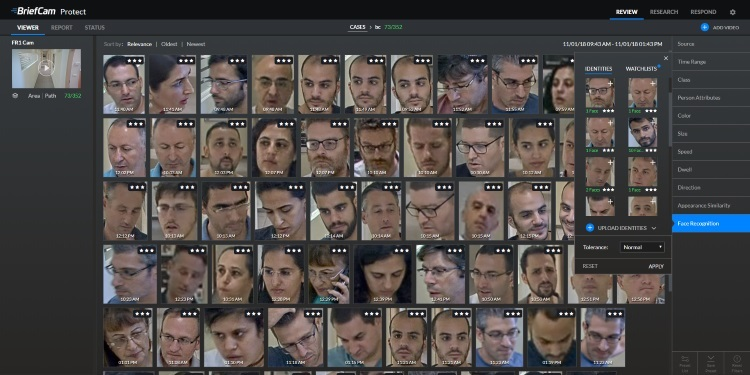Expand the Class filter
Image resolution: width=750 pixels, height=375 pixels.
tap(711, 80)
